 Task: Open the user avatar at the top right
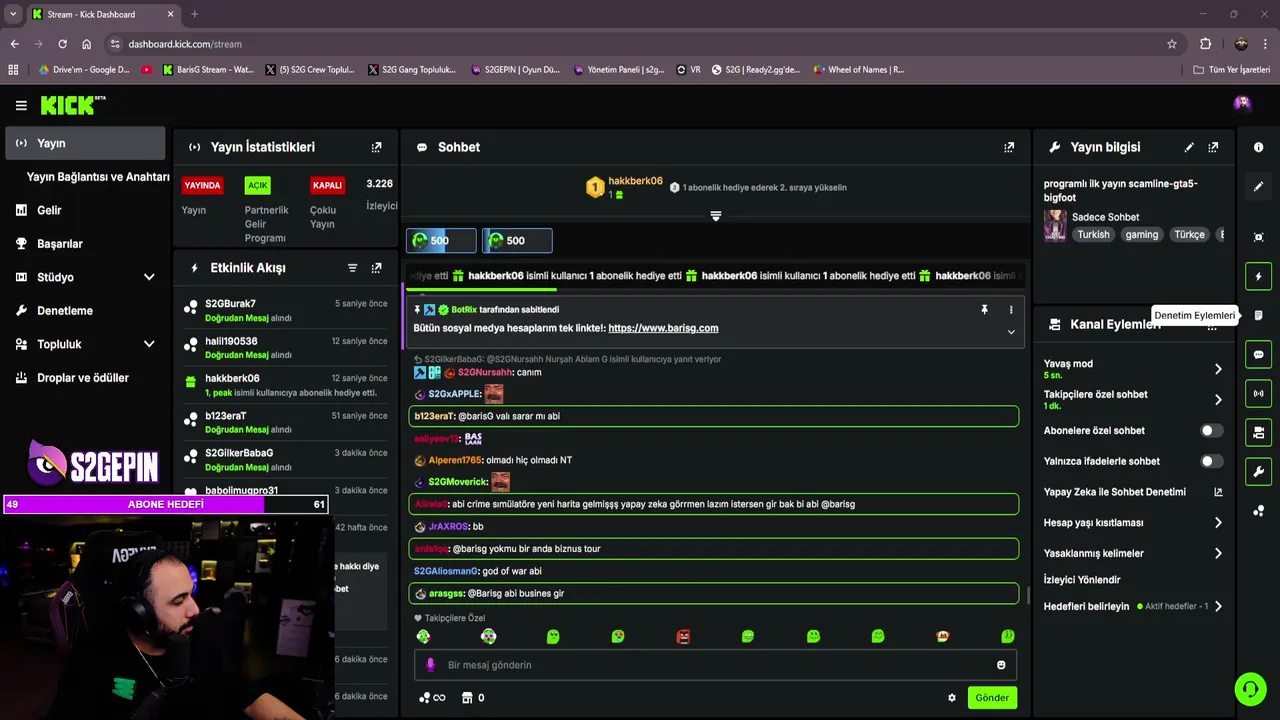pos(1242,103)
